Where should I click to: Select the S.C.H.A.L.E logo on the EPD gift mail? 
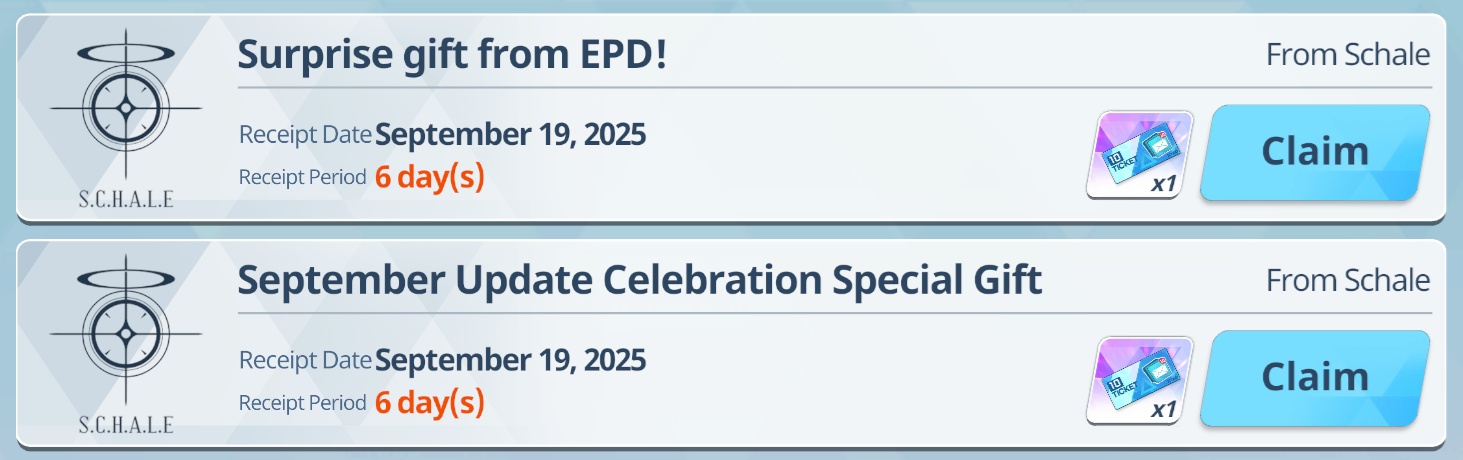[126, 118]
